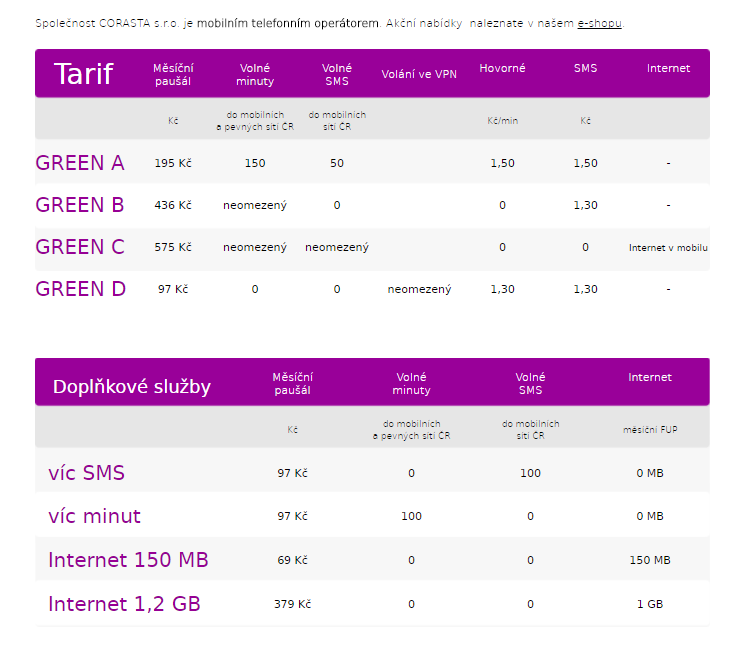
Task: Select the víc minut service name
Action: click(x=95, y=516)
